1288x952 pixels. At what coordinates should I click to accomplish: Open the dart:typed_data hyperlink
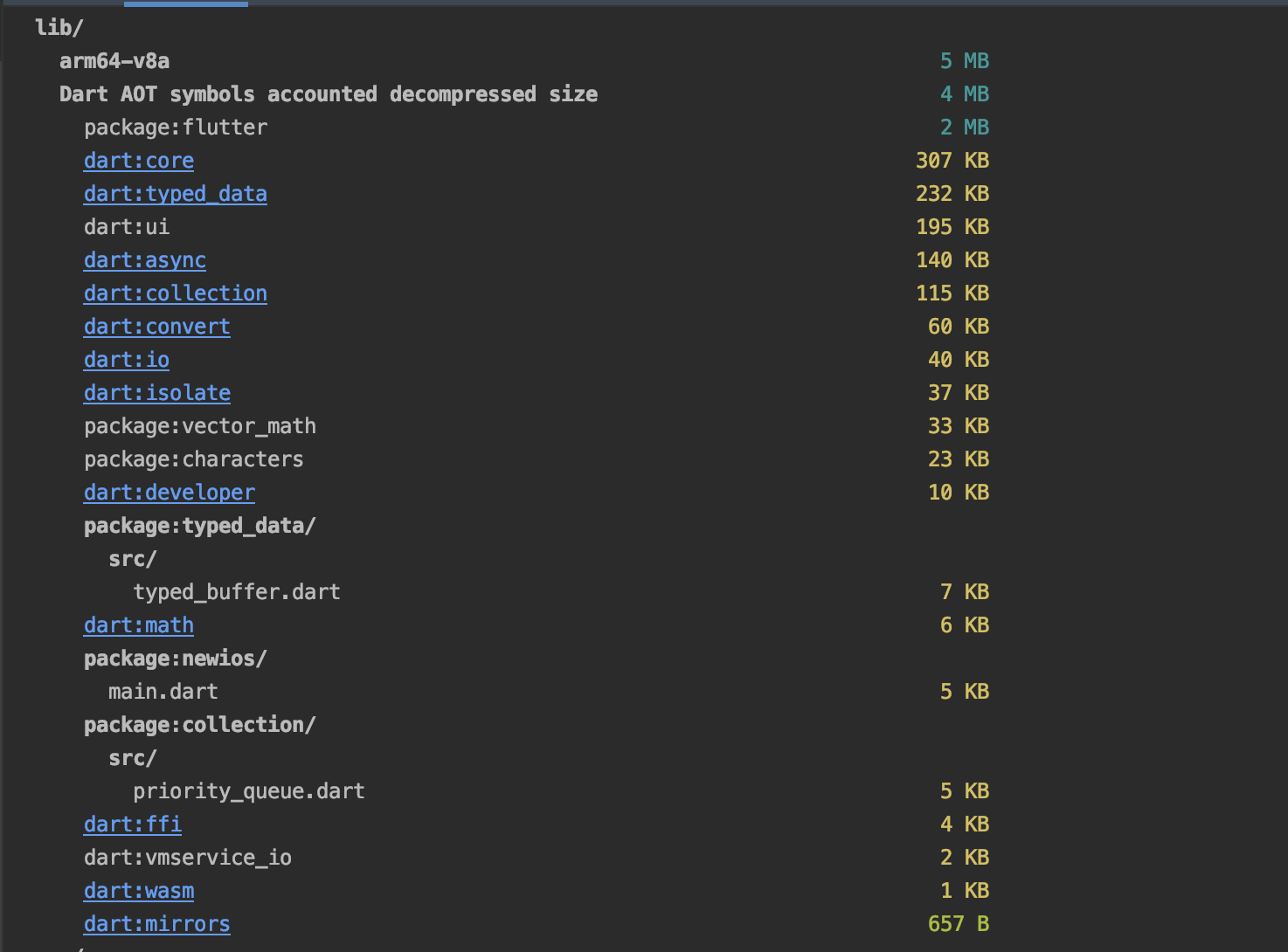[x=175, y=193]
